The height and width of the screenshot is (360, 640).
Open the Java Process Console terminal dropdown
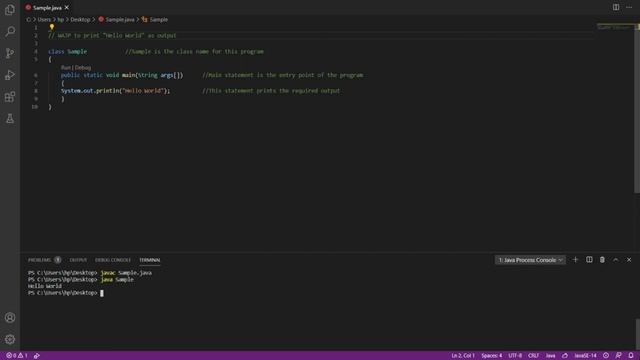coord(530,260)
